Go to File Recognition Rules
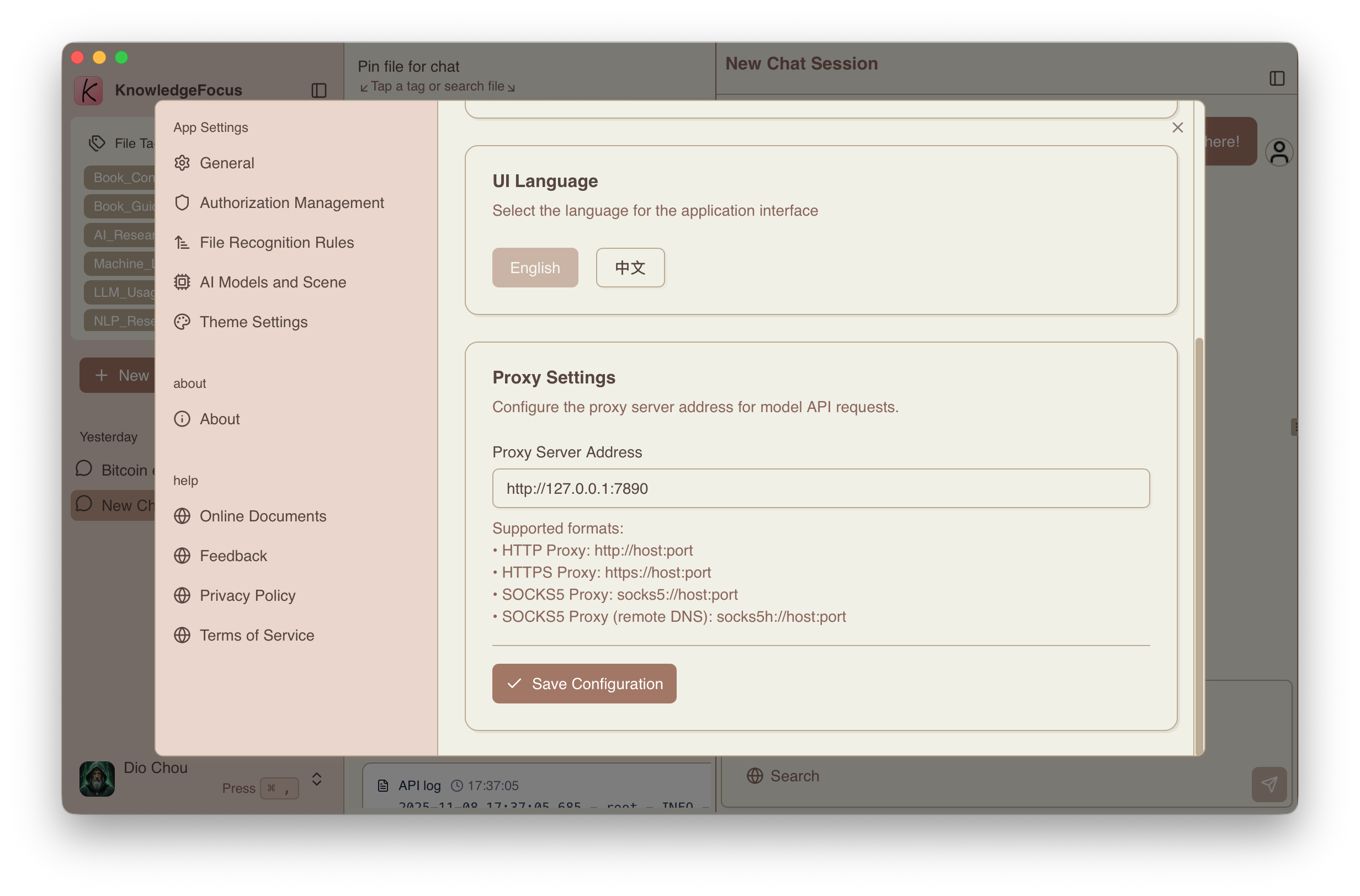This screenshot has height=896, width=1360. 277,242
